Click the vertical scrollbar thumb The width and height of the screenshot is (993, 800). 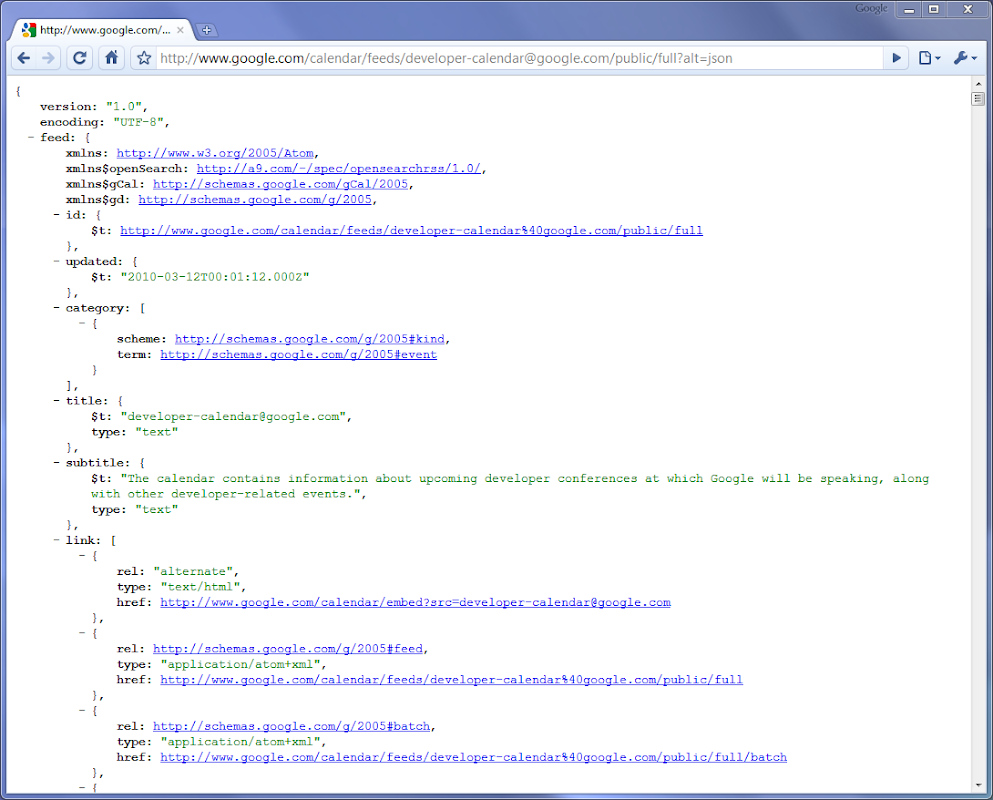pos(978,98)
